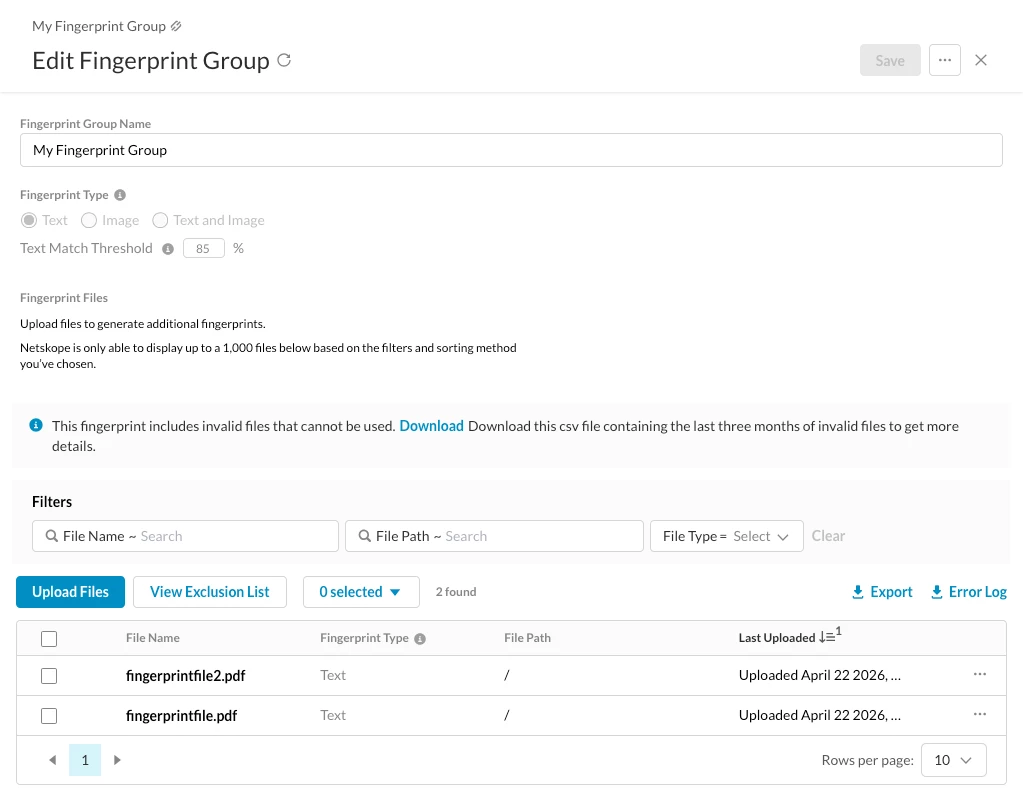Click the refresh icon beside Edit Fingerprint Group
The width and height of the screenshot is (1023, 805).
pos(284,60)
